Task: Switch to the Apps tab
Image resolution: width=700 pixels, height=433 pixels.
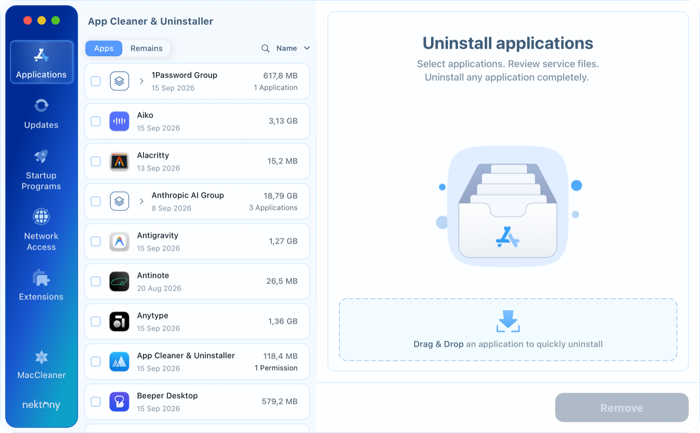Action: pos(104,48)
